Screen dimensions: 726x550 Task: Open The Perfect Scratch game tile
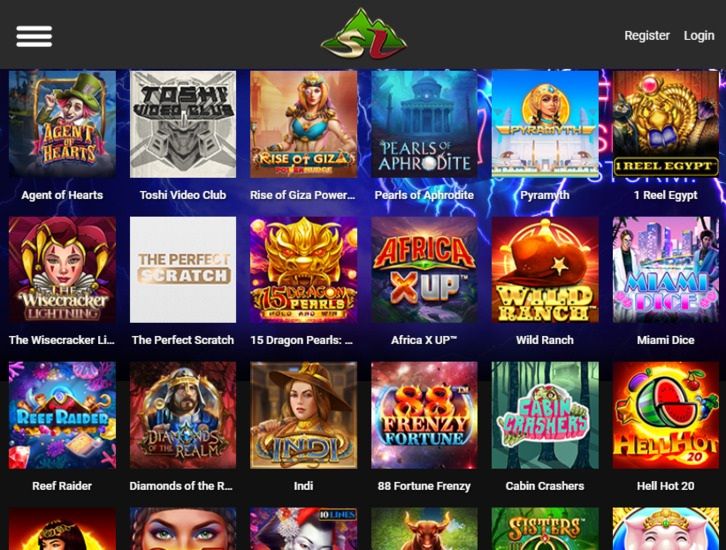(x=183, y=269)
